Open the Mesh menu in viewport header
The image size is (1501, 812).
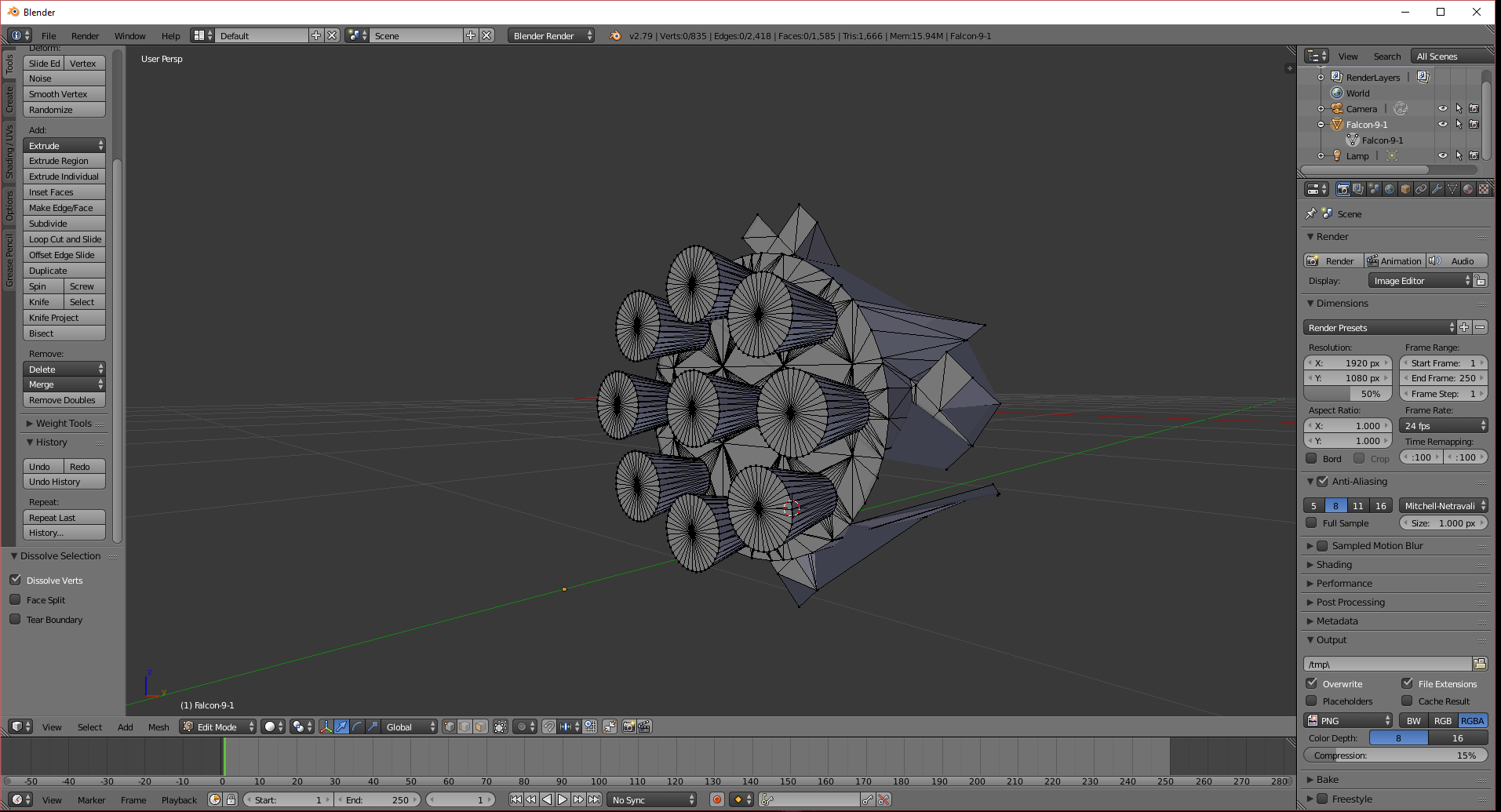click(158, 726)
